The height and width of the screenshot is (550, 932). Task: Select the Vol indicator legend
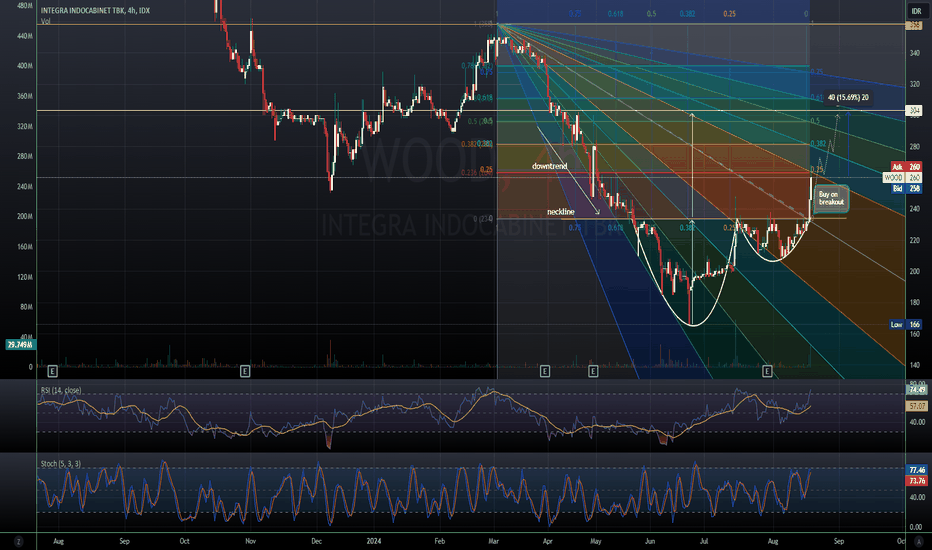46,21
